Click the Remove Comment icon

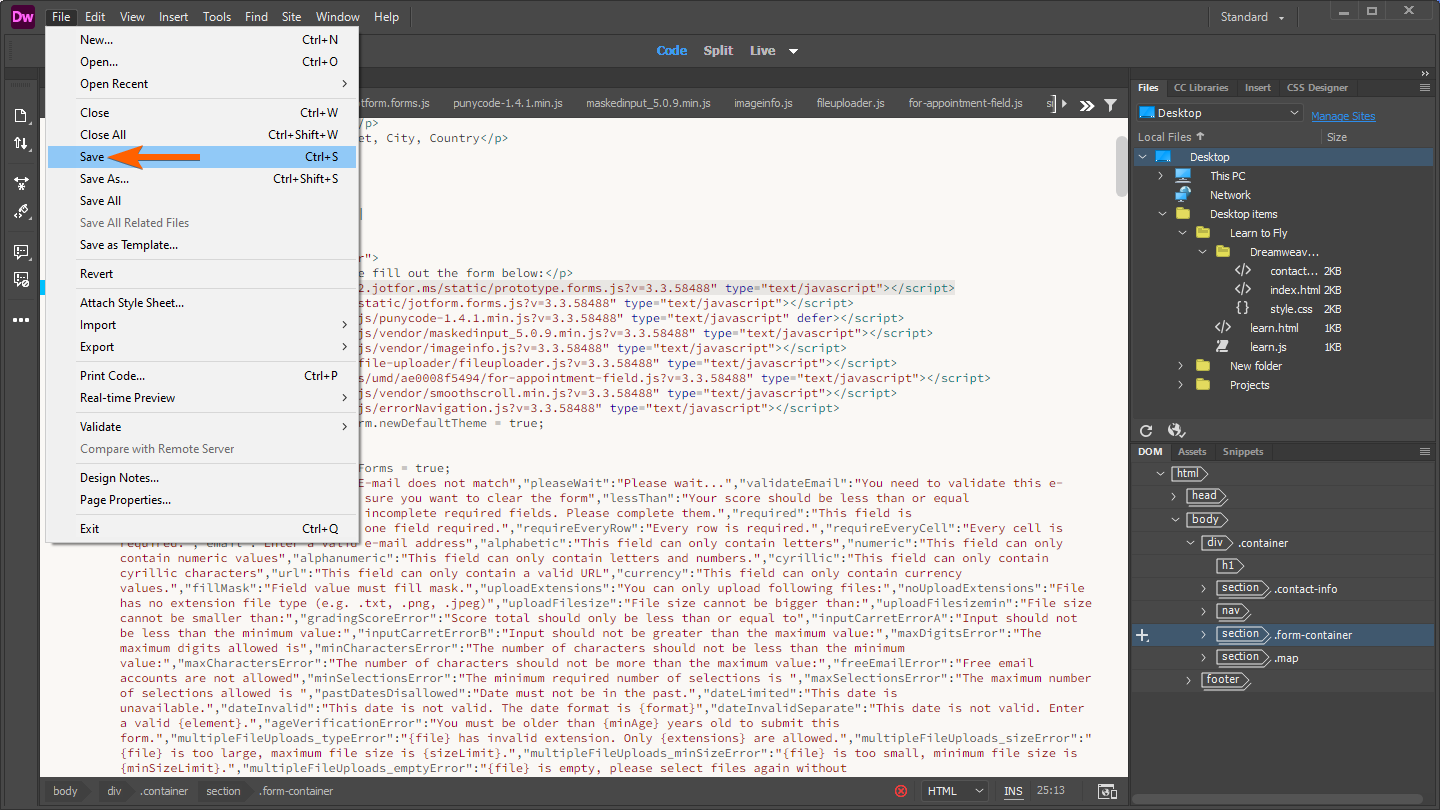pos(21,280)
